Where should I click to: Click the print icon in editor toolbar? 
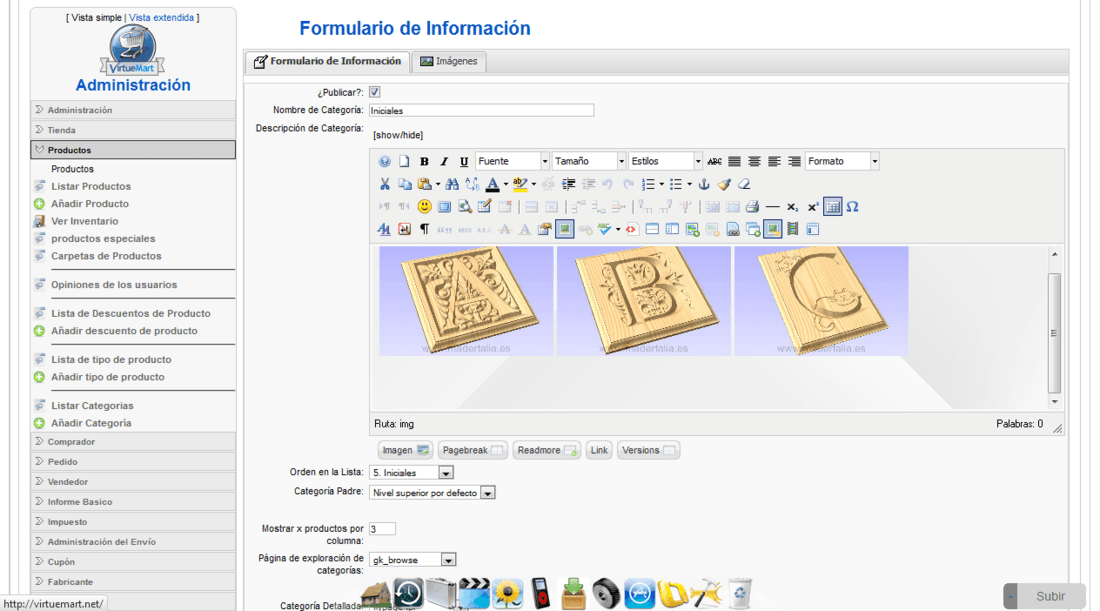click(752, 206)
